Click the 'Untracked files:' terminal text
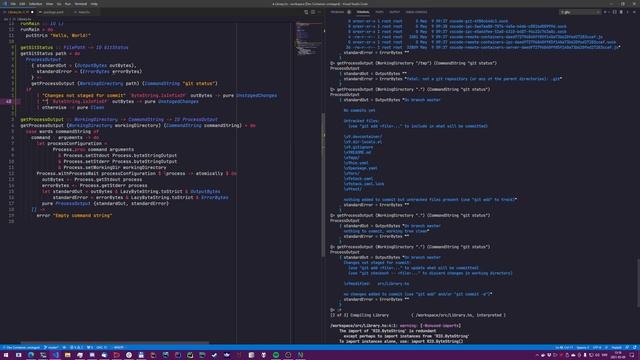The width and height of the screenshot is (640, 360). click(361, 121)
